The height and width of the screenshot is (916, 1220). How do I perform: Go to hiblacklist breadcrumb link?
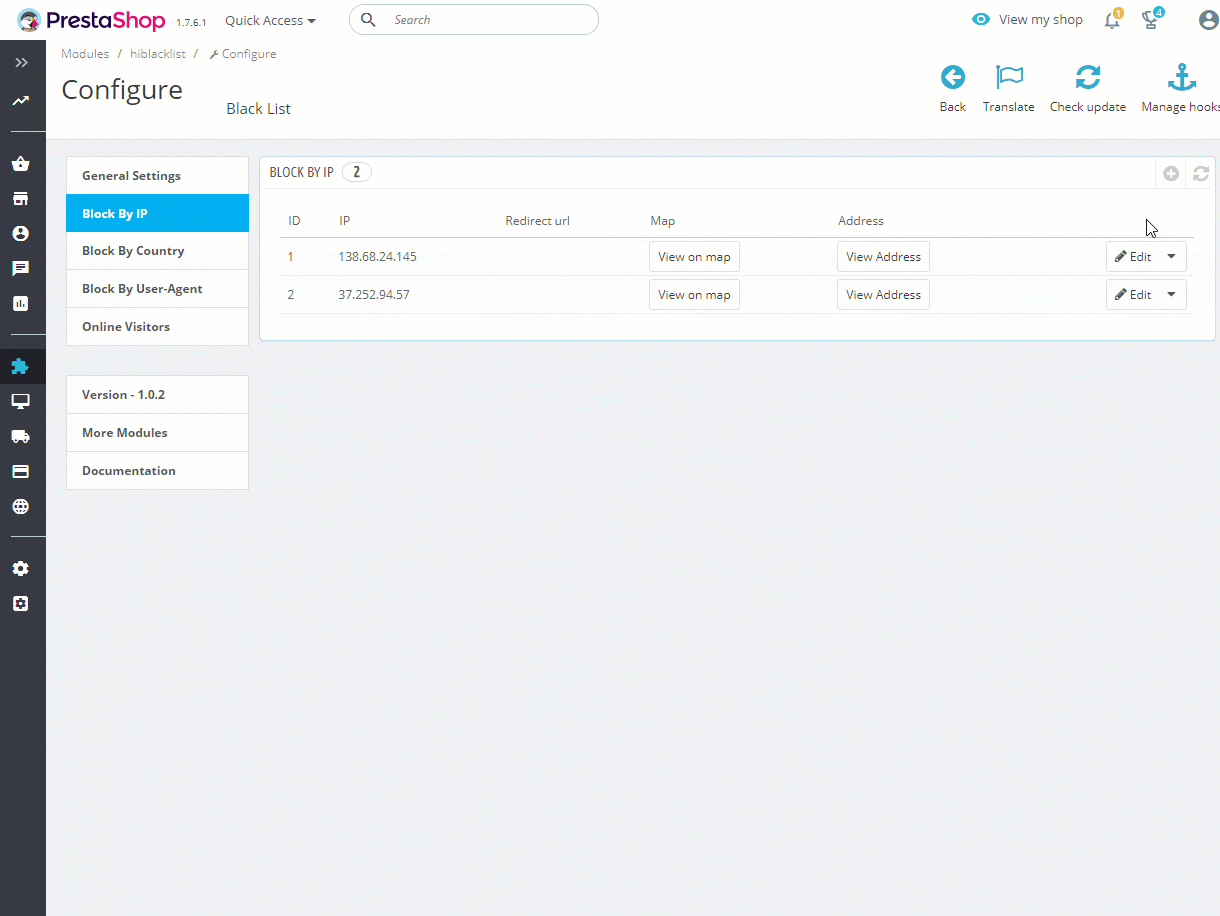coord(158,54)
